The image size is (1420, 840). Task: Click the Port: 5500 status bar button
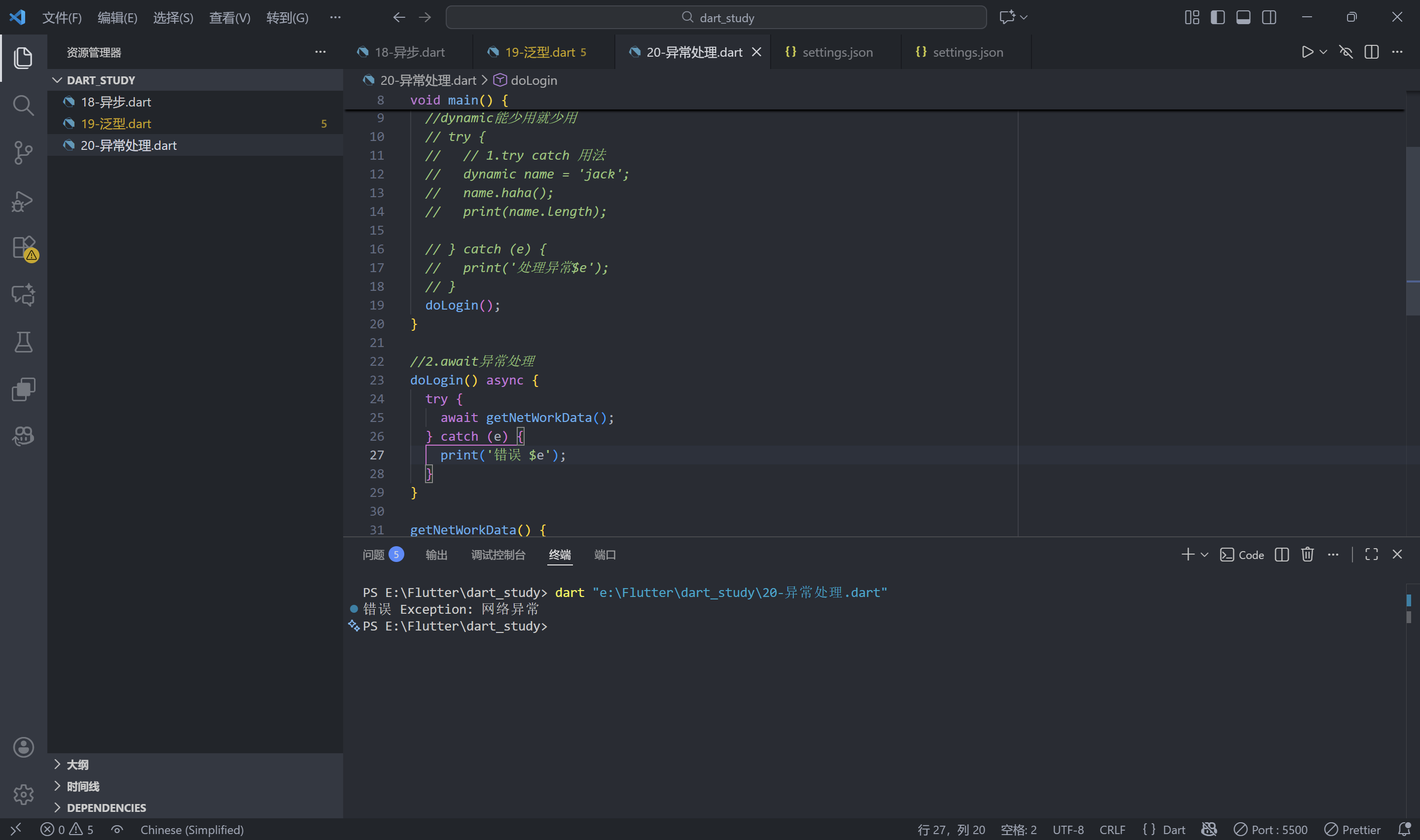click(x=1271, y=830)
